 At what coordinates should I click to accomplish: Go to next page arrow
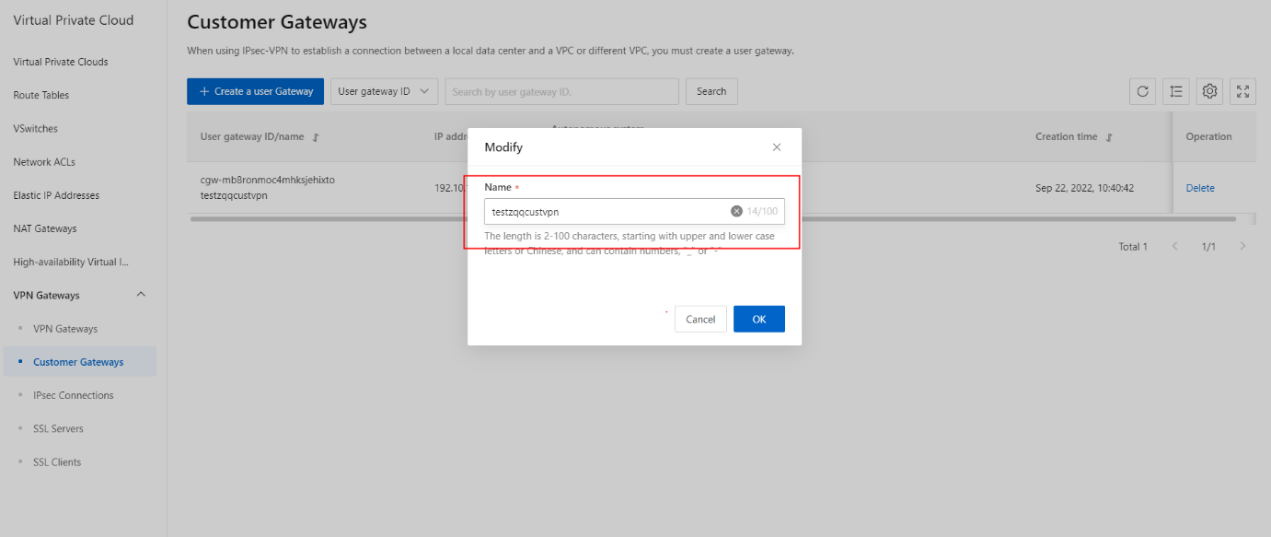[1243, 246]
